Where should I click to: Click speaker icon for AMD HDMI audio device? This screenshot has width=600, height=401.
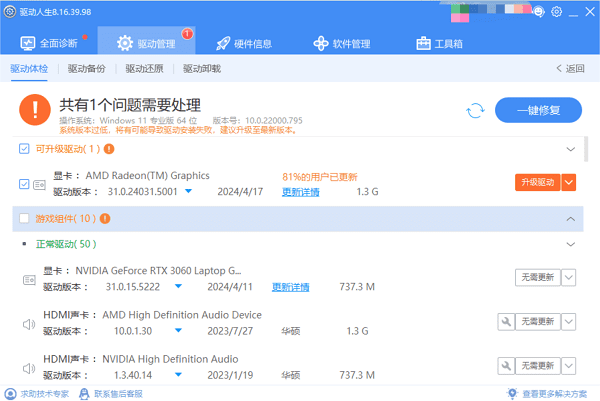point(29,323)
